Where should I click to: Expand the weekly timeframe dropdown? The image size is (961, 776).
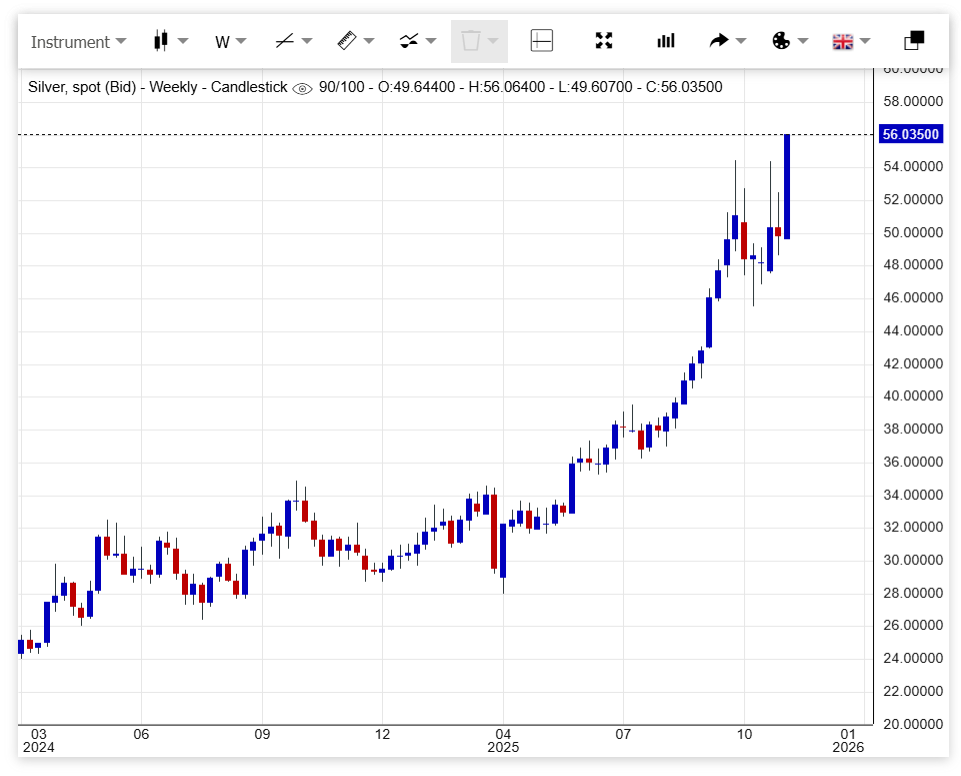coord(230,41)
